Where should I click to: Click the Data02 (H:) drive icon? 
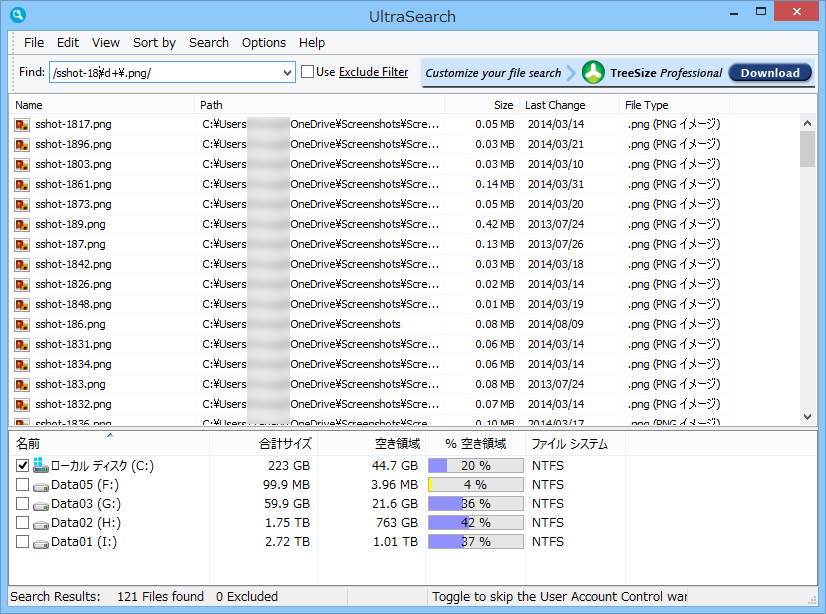(41, 524)
